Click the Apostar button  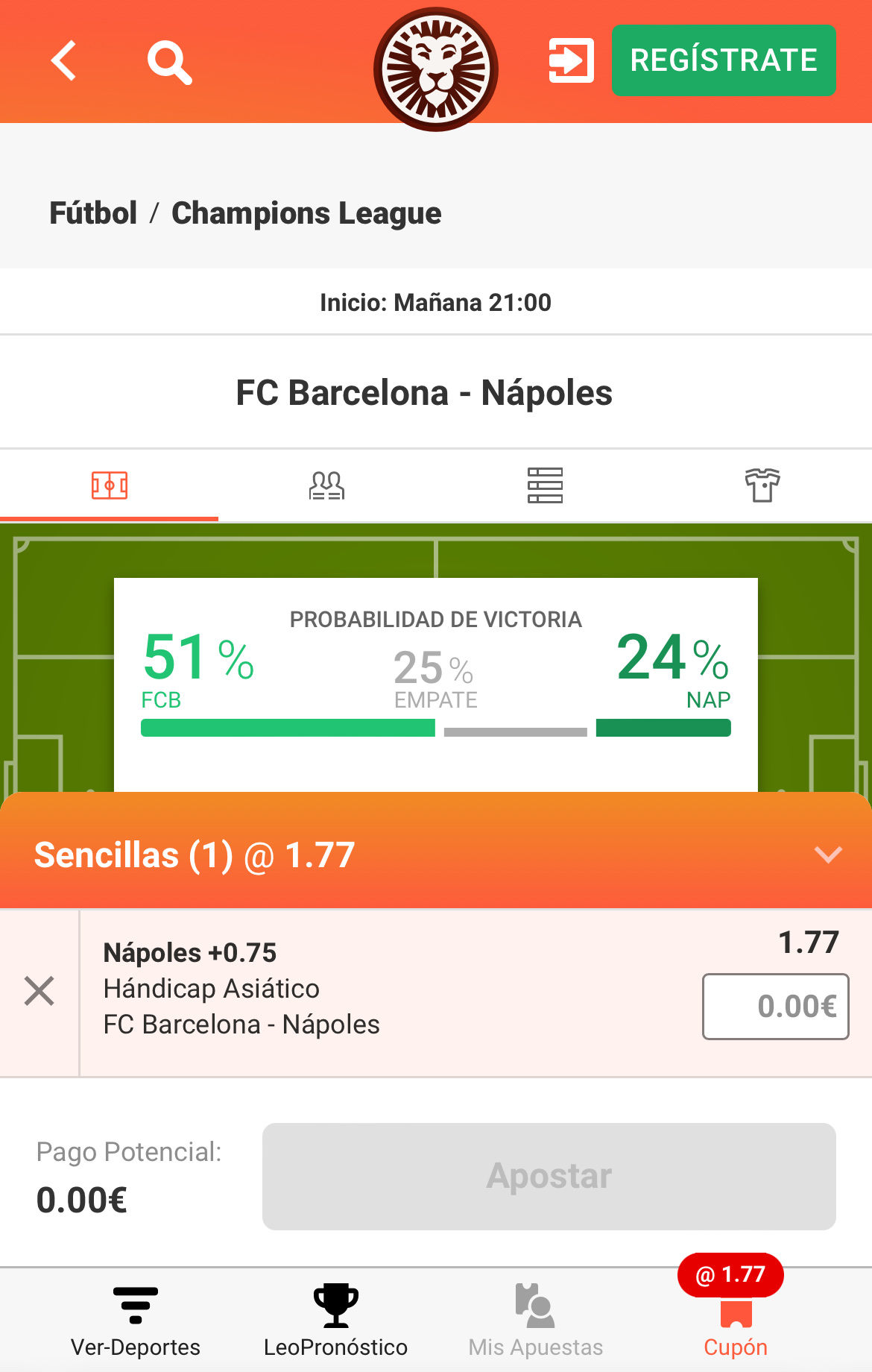point(549,1177)
